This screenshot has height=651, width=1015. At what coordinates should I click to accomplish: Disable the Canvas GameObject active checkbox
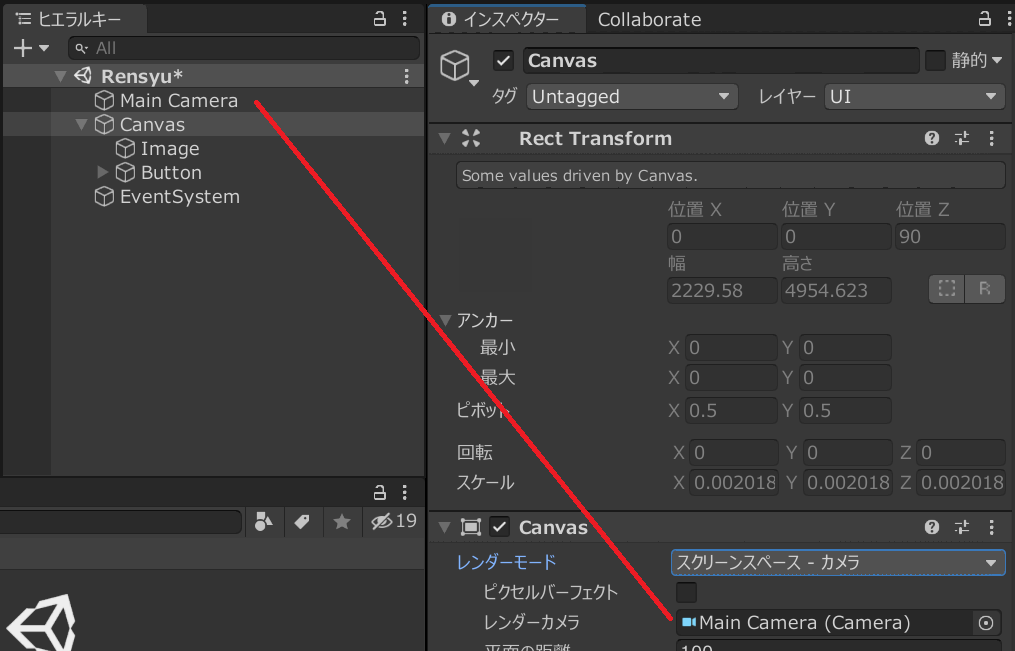click(504, 61)
